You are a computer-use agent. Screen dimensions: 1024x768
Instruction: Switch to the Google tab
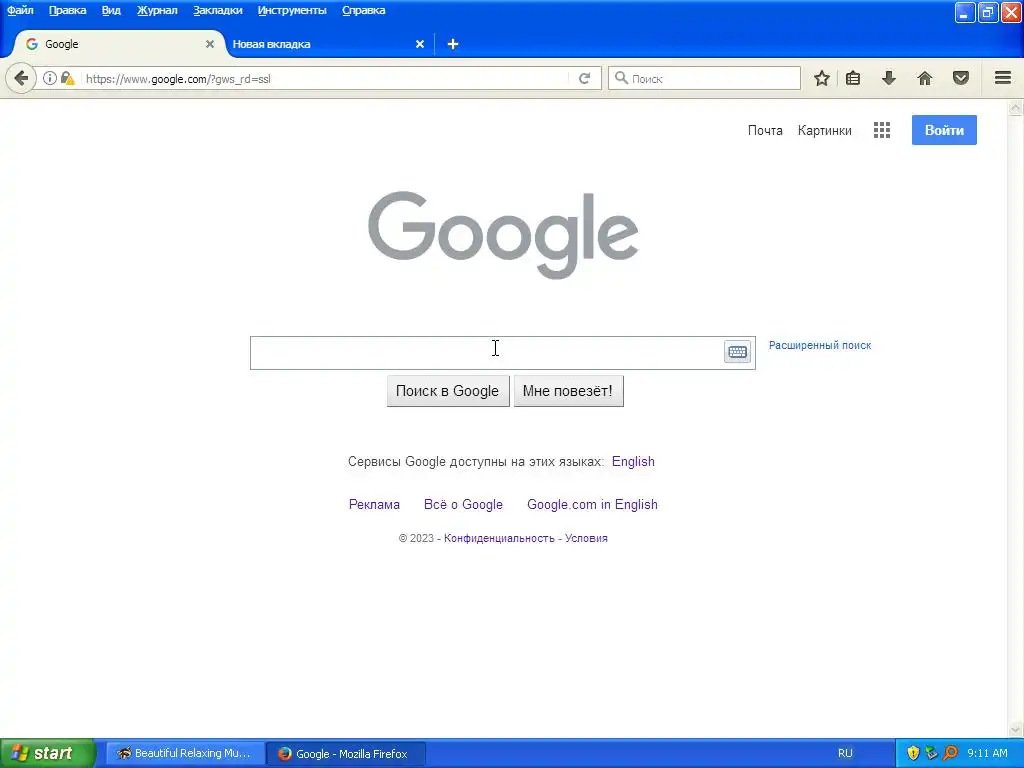click(118, 44)
